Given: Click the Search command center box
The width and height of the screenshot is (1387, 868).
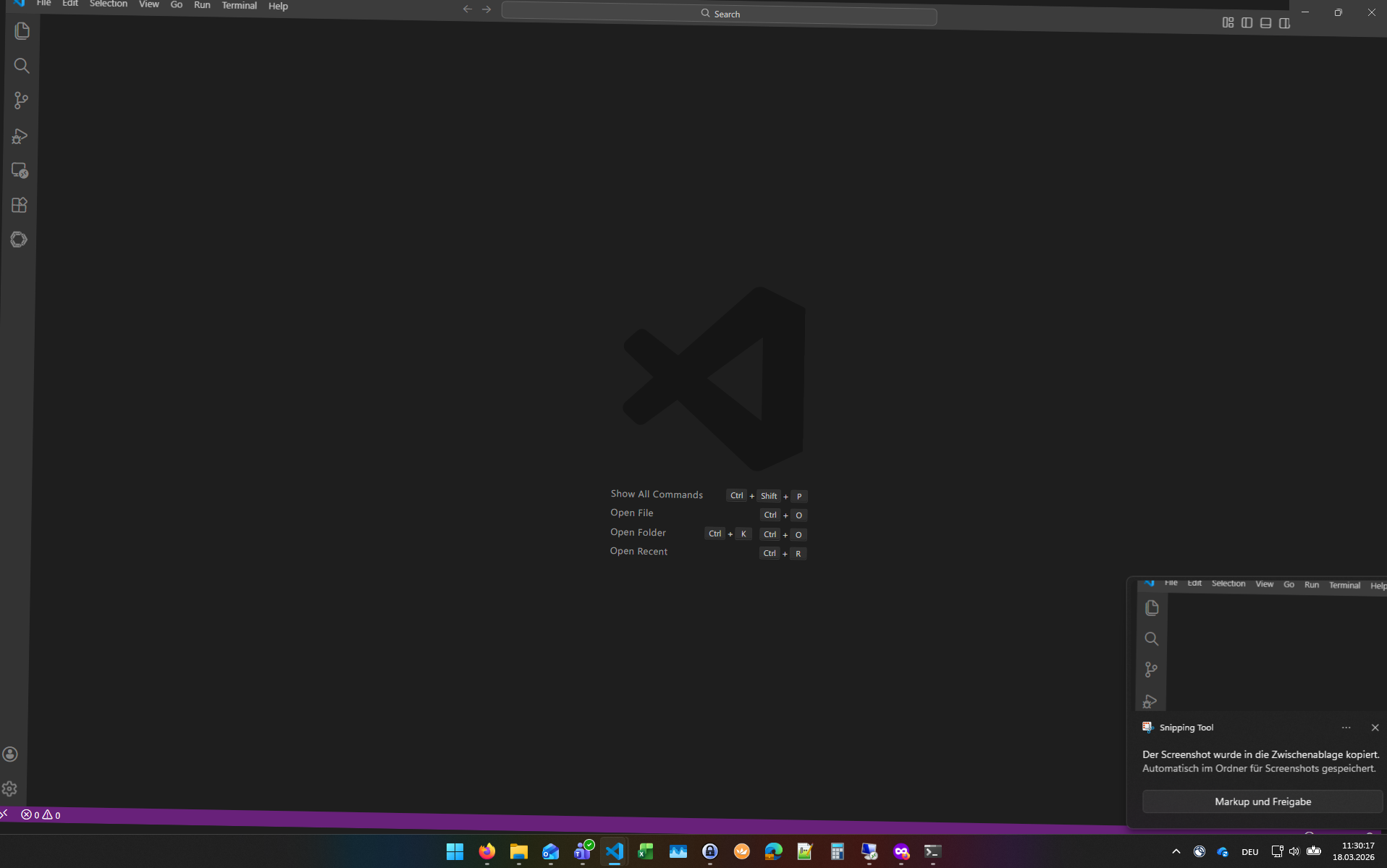Looking at the screenshot, I should point(719,14).
